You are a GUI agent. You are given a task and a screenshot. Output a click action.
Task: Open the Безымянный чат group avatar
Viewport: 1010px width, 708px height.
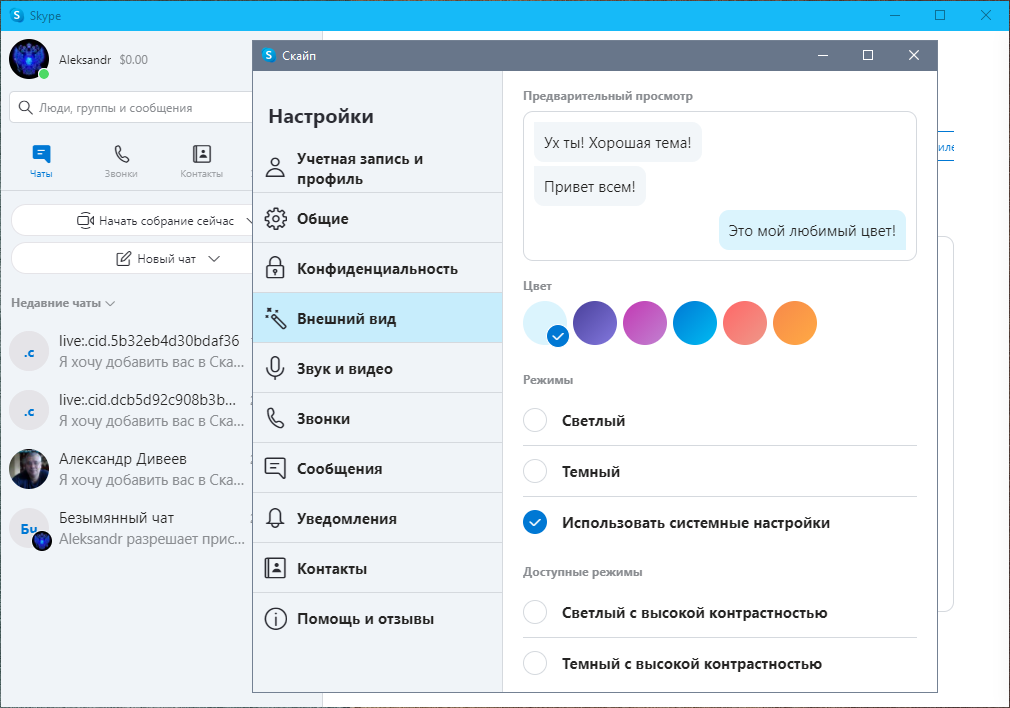click(29, 528)
